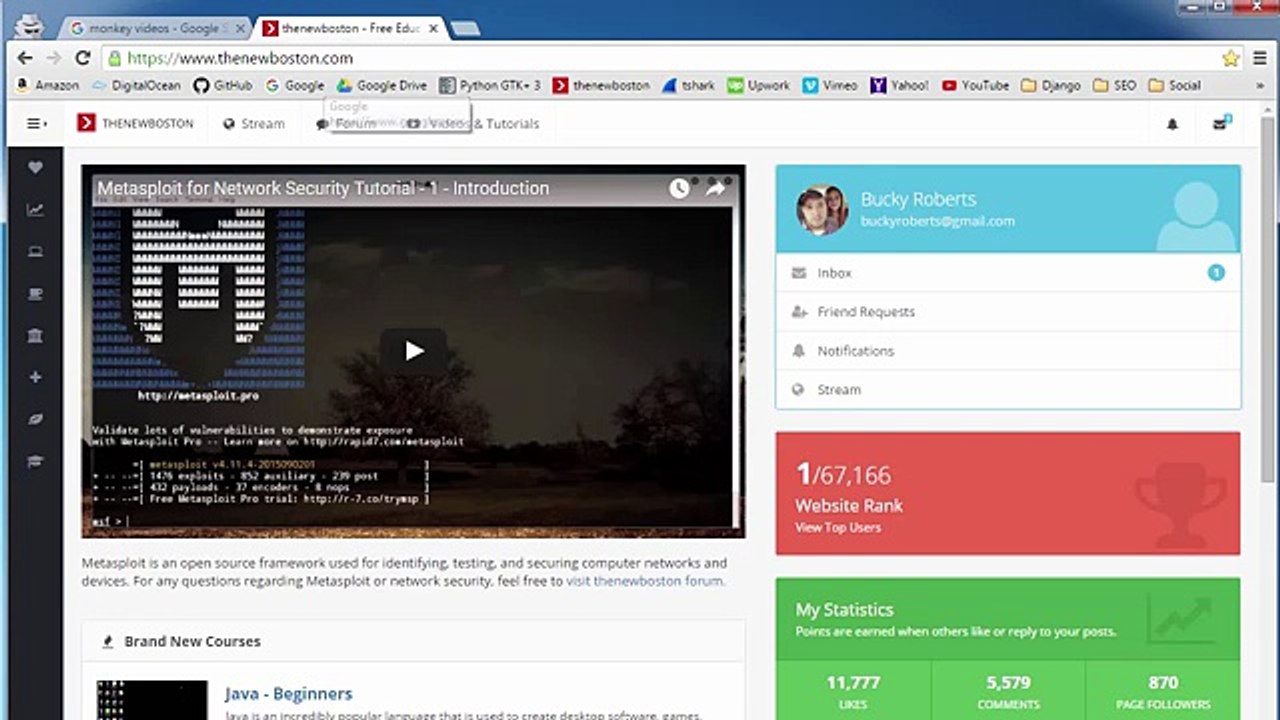Open the Google bookmark
Screen dimensions: 1280x720
click(295, 86)
